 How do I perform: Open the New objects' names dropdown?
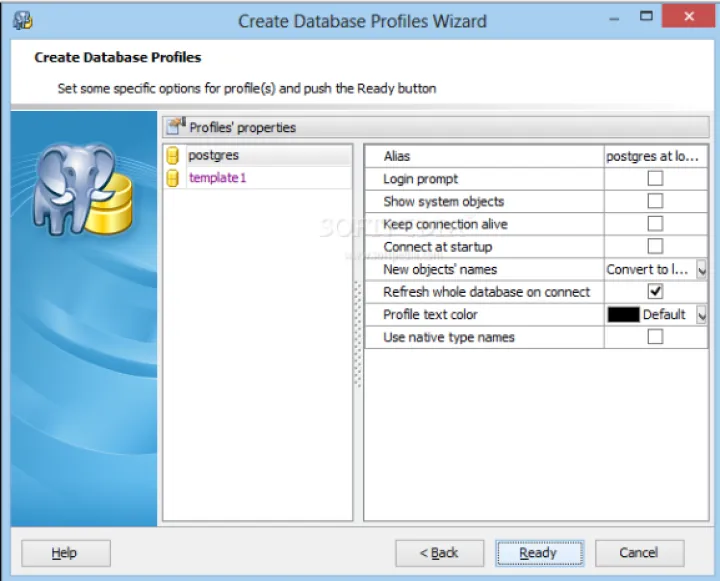(701, 270)
